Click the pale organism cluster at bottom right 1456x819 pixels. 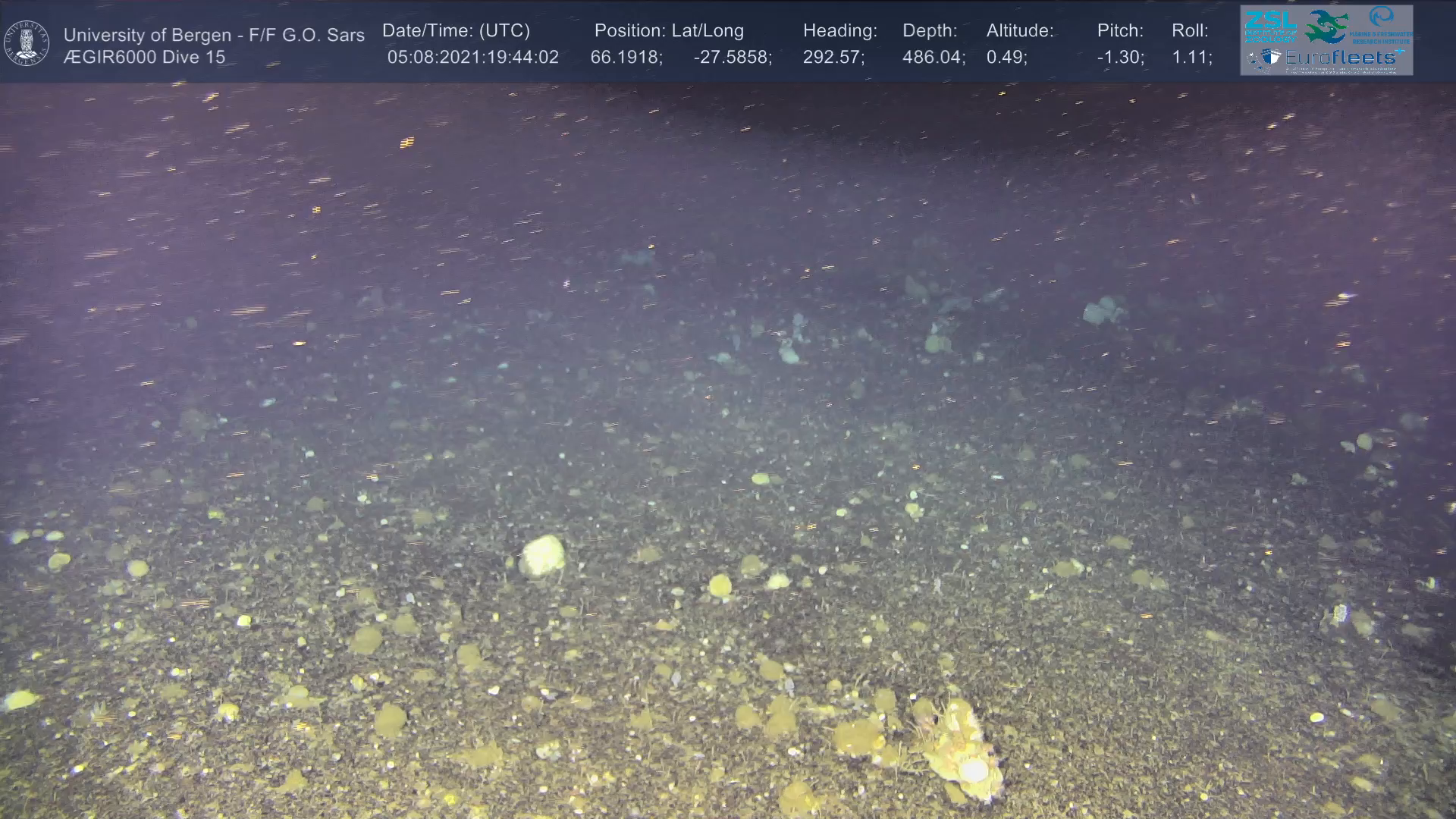tap(962, 751)
